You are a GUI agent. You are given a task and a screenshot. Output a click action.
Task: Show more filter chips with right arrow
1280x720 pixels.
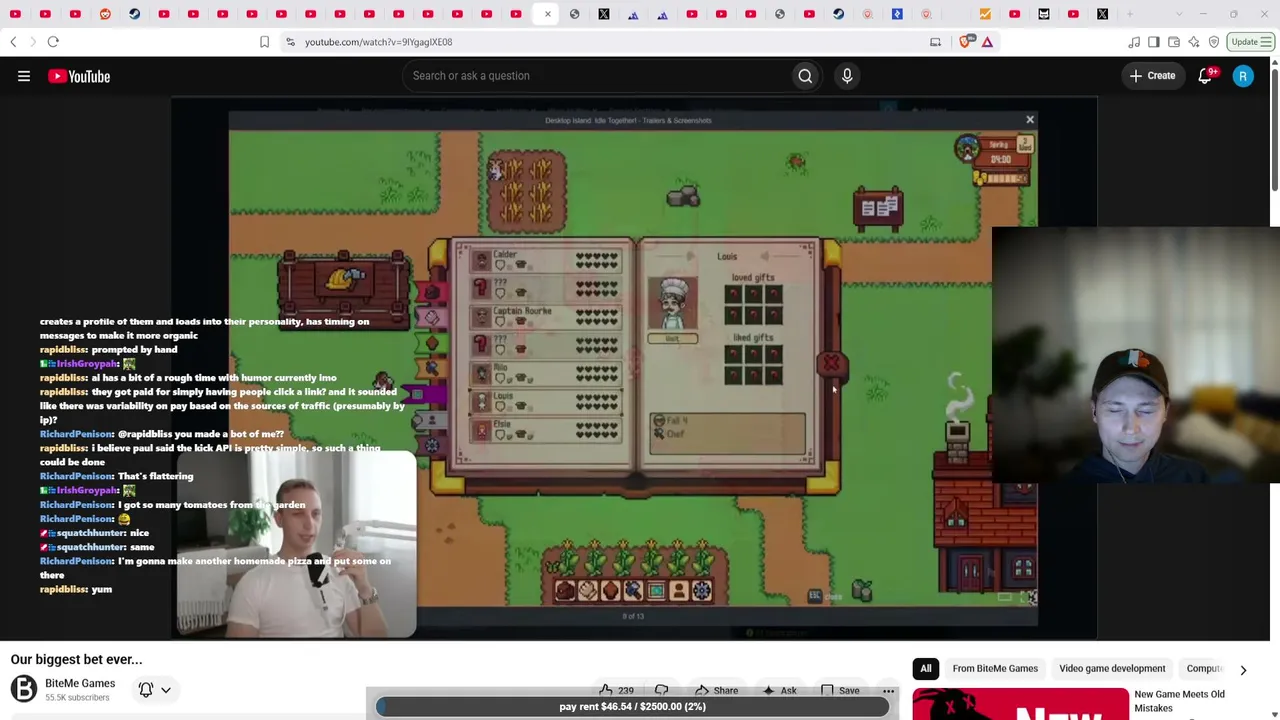coord(1243,669)
